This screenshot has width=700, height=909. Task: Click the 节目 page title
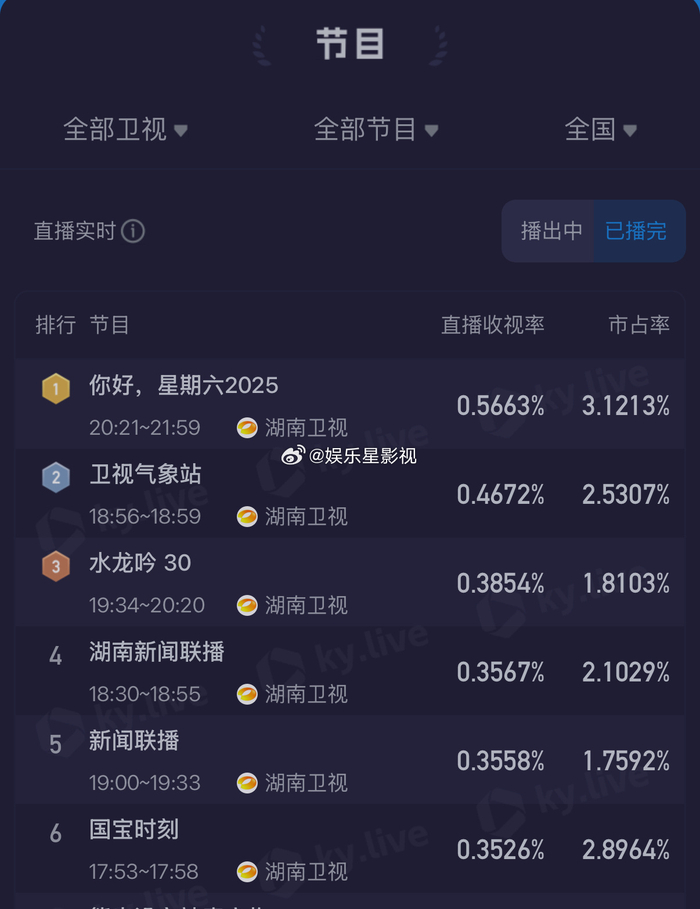click(350, 45)
